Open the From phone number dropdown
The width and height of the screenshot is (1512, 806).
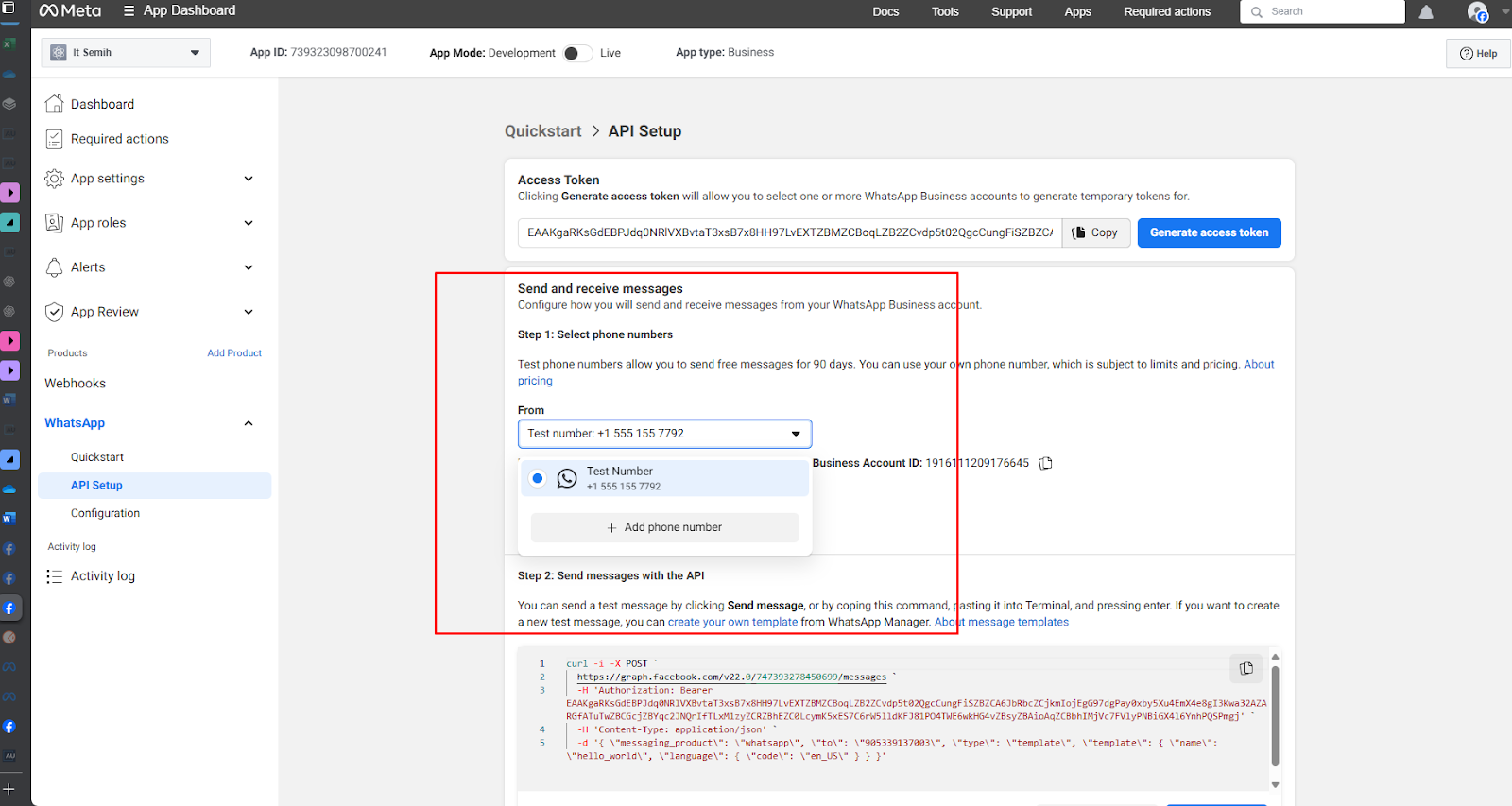click(x=664, y=434)
